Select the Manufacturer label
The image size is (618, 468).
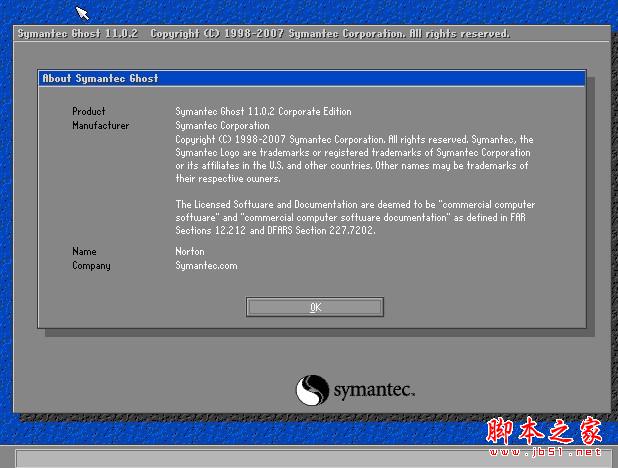(100, 126)
